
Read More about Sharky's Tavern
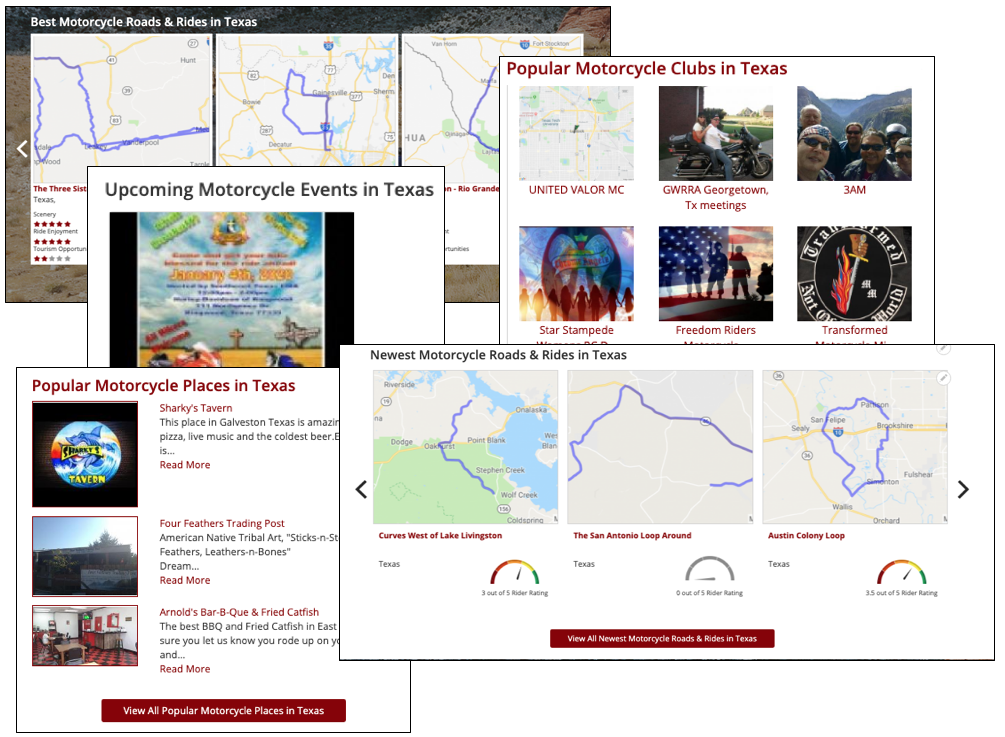click(184, 464)
